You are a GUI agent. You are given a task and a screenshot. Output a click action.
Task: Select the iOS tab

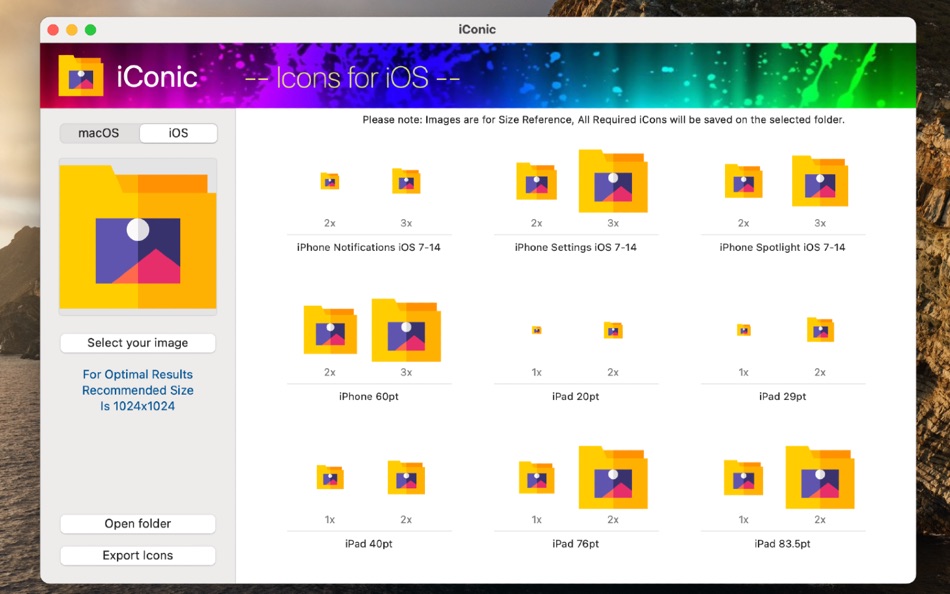[x=178, y=133]
